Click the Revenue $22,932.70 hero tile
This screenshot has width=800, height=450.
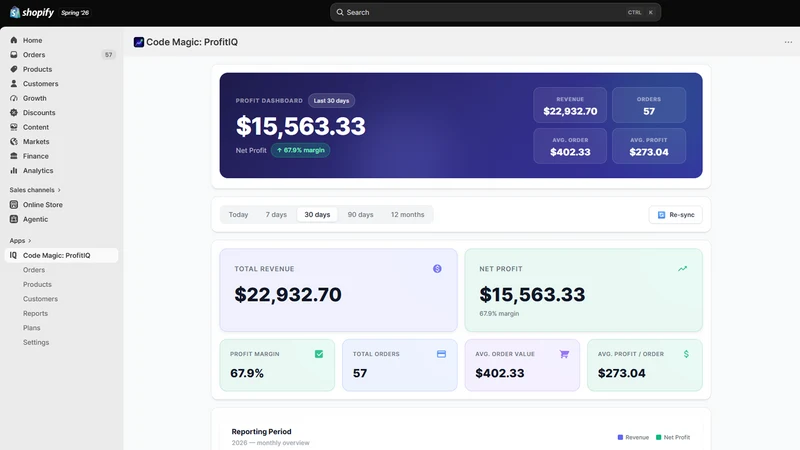pos(570,105)
